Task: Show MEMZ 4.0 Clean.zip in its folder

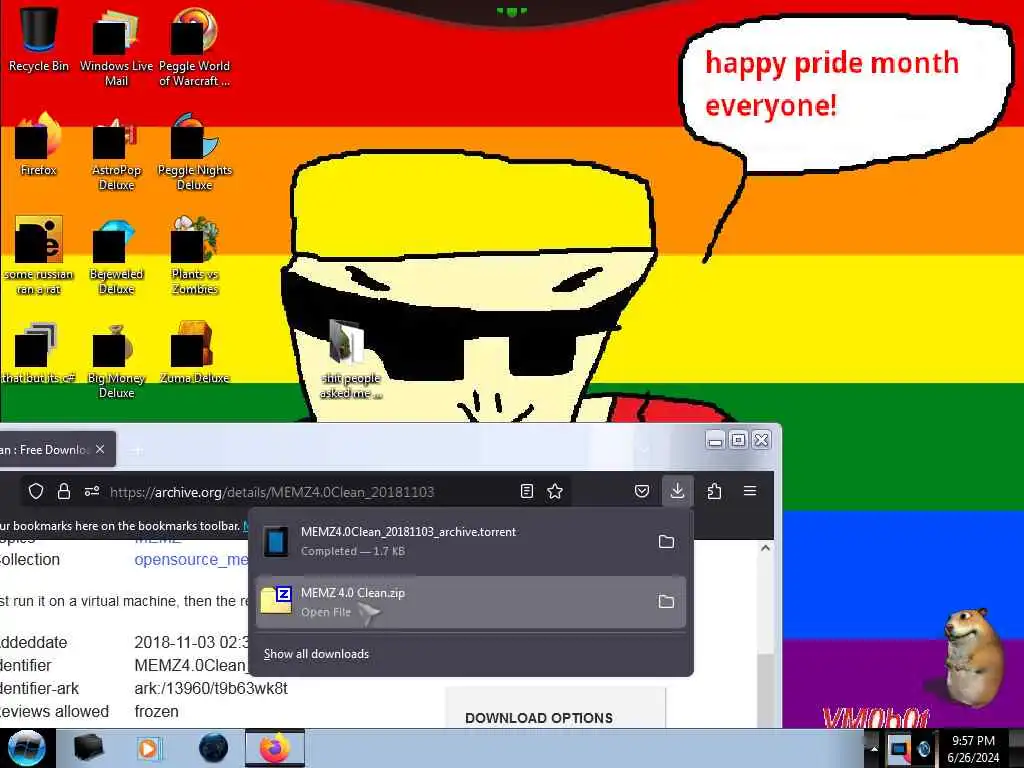Action: [x=666, y=601]
